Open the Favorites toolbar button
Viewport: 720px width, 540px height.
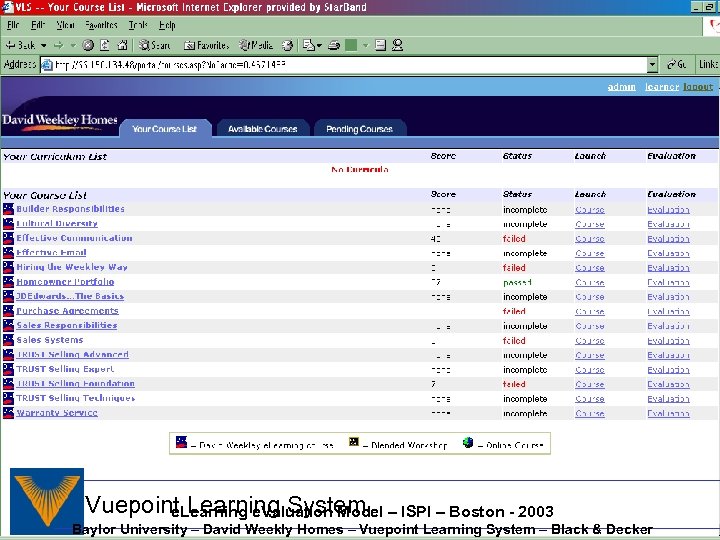coord(206,45)
